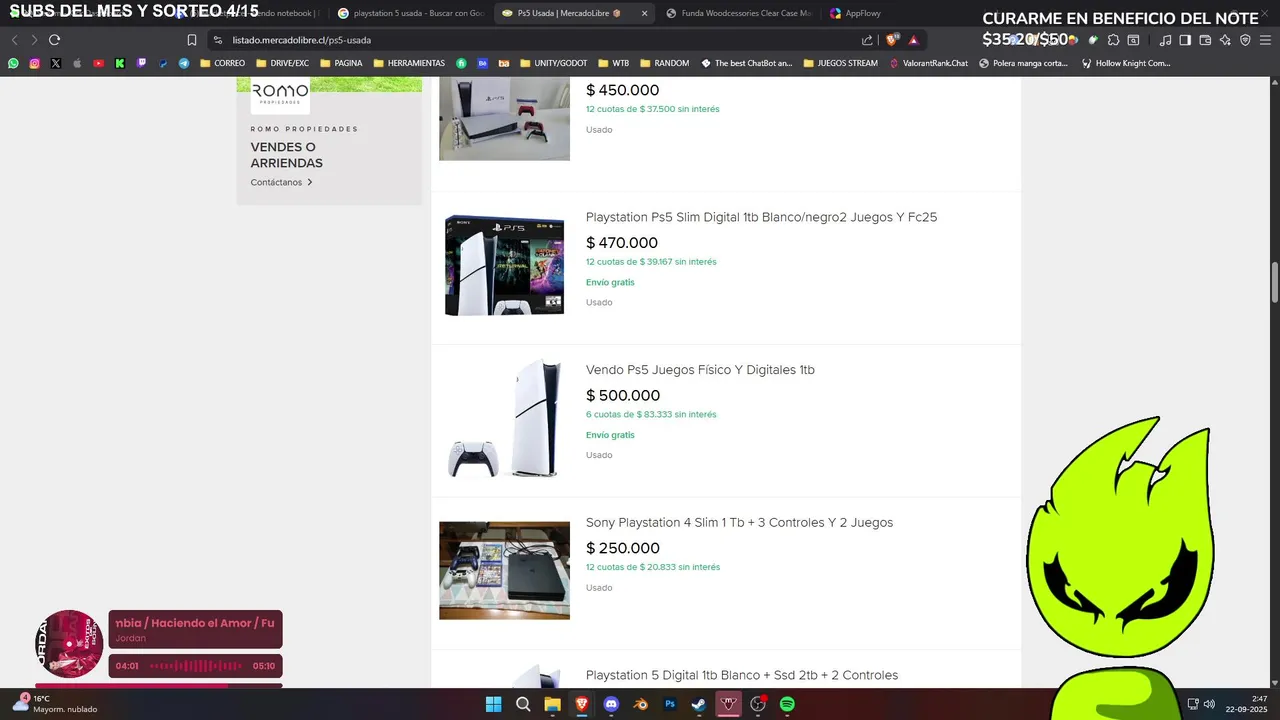This screenshot has width=1280, height=720.
Task: Open the CORREO bookmarks folder
Action: click(x=222, y=63)
